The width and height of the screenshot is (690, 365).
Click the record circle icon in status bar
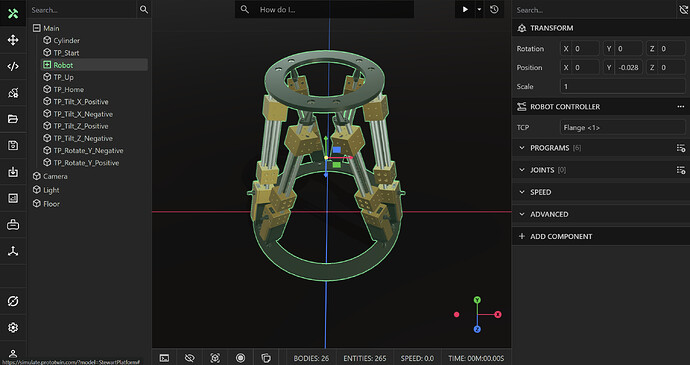point(240,358)
